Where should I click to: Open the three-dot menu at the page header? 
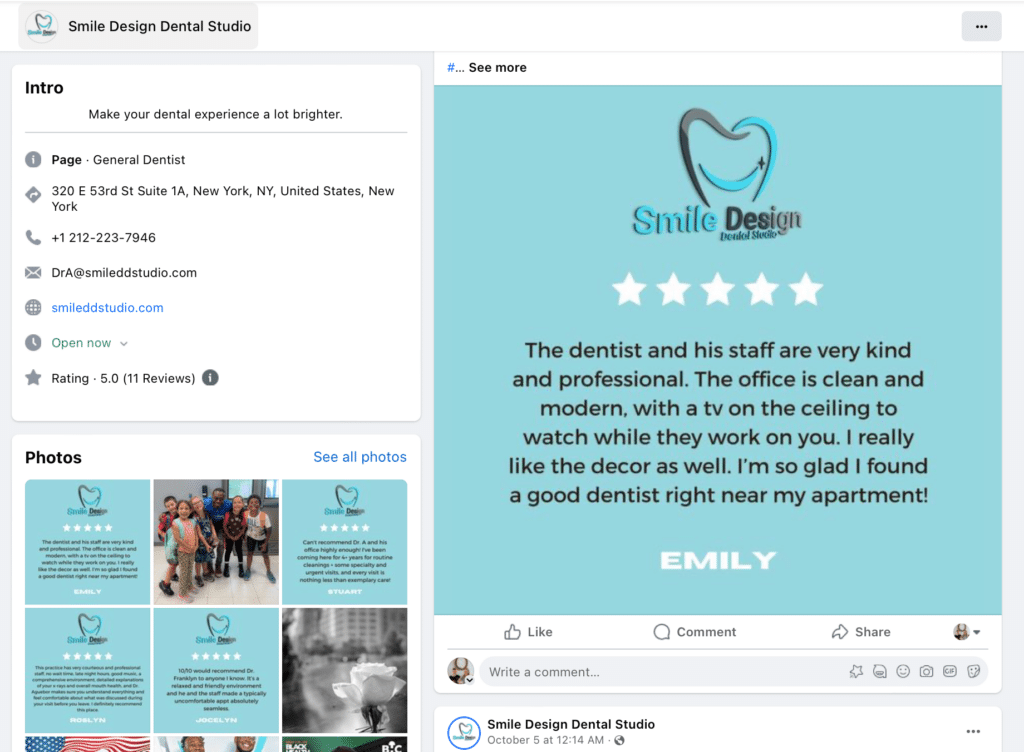pyautogui.click(x=981, y=26)
